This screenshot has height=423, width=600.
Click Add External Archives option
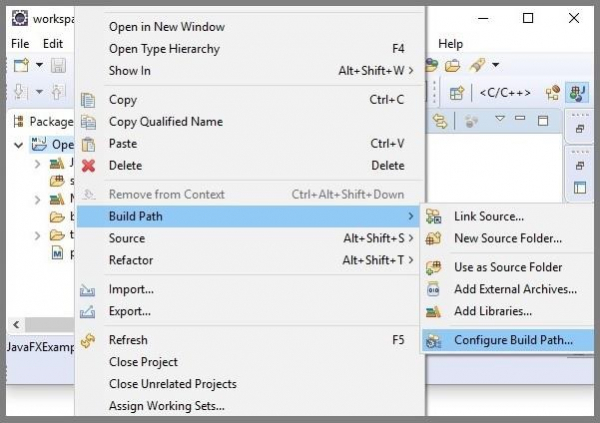[515, 289]
